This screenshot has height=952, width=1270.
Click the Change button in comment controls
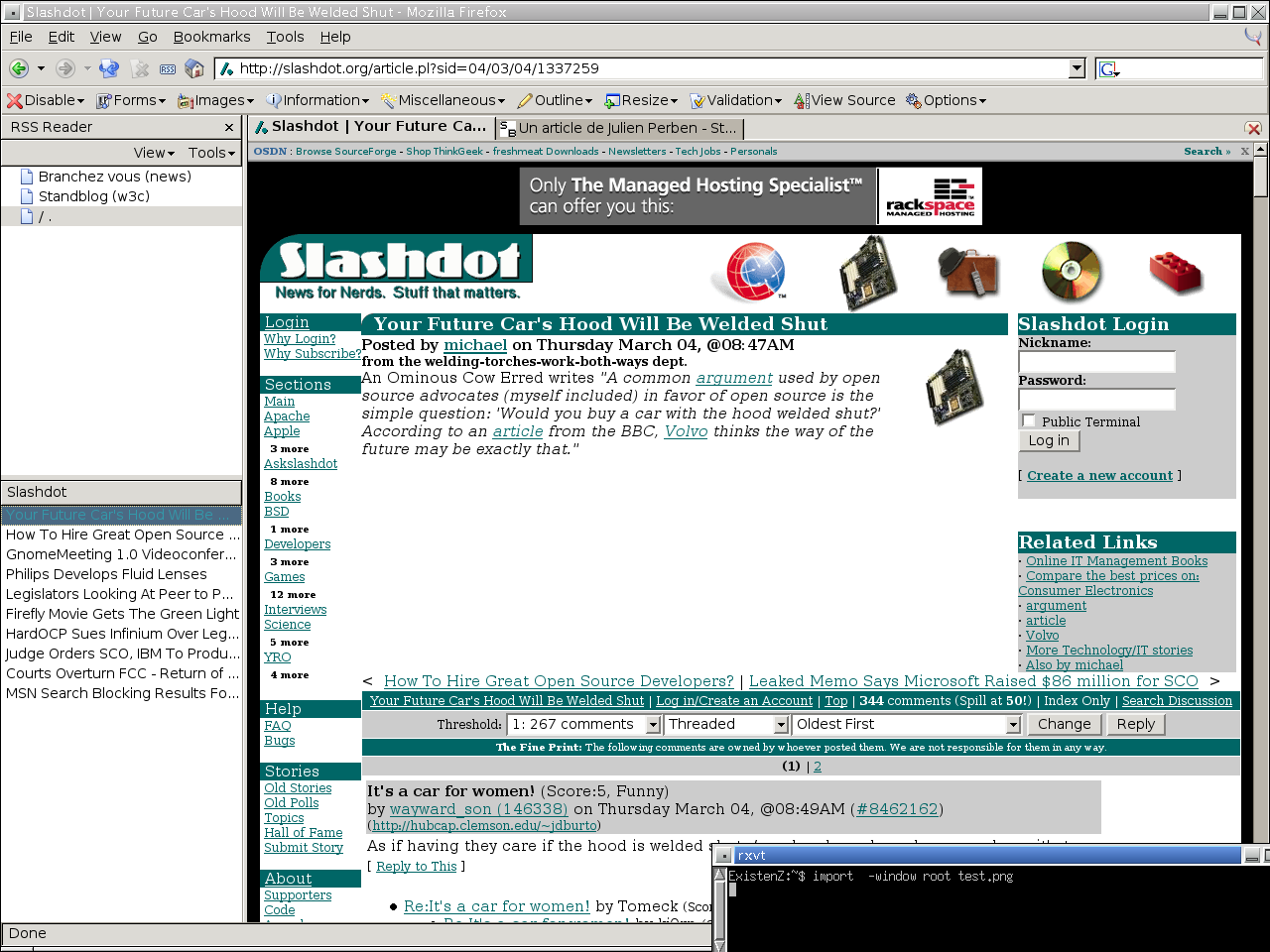[x=1064, y=725]
